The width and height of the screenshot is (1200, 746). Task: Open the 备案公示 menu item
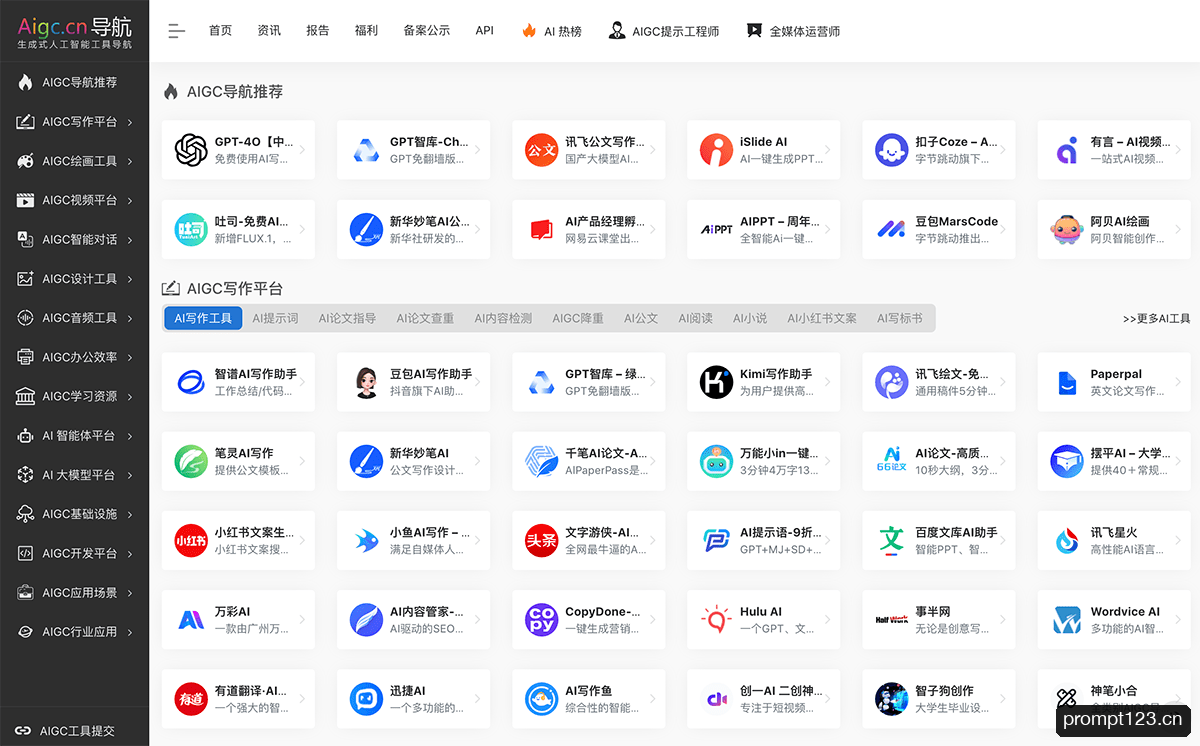coord(427,31)
